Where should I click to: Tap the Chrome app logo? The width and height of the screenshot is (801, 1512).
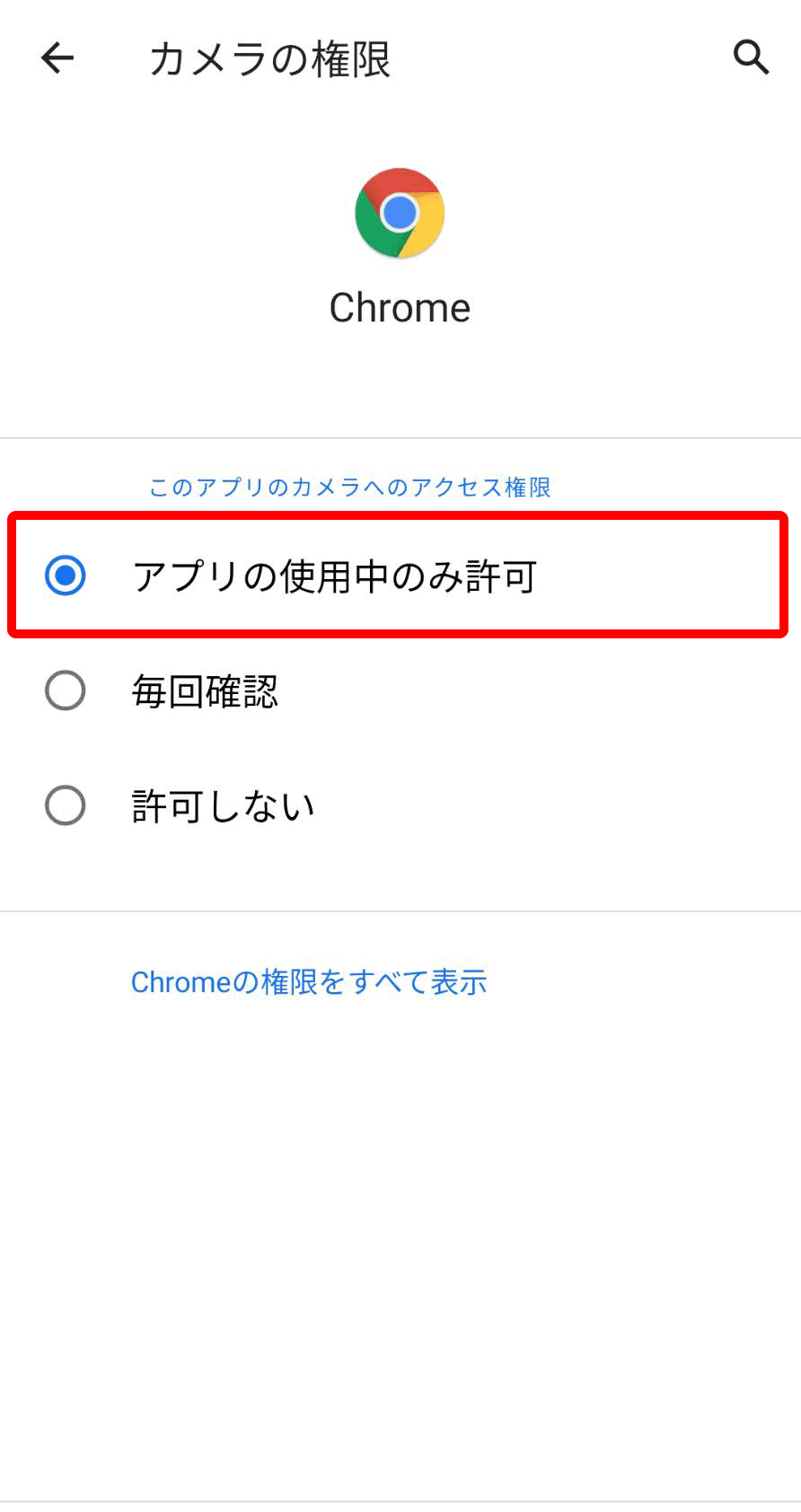pos(400,213)
